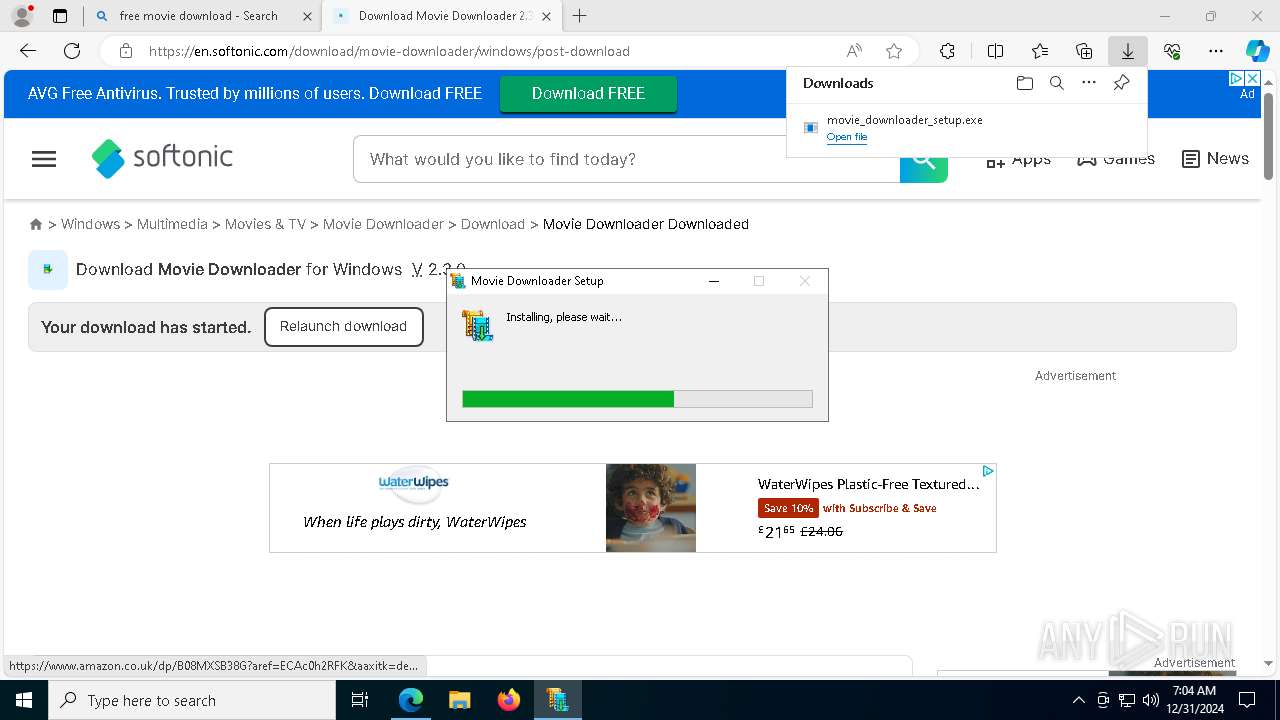The width and height of the screenshot is (1280, 720).
Task: Click the Softonic logo
Action: 162,158
